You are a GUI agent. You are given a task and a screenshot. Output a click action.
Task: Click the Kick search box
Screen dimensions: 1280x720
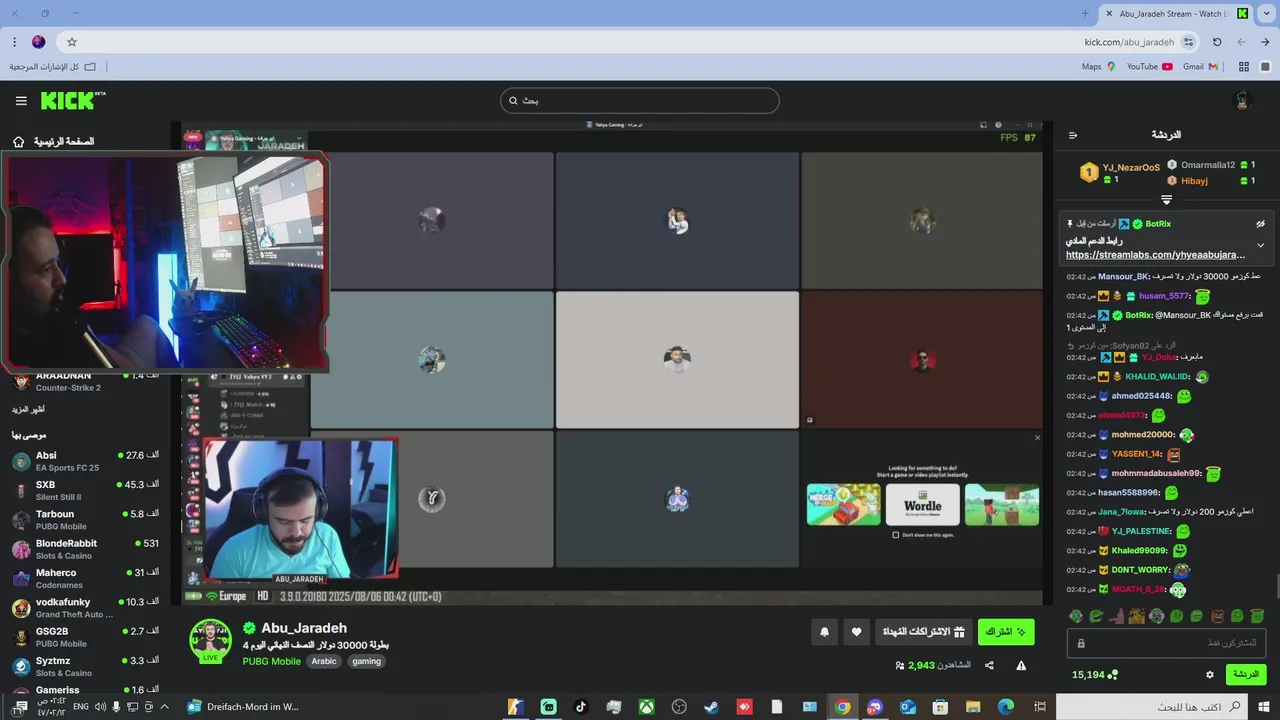click(639, 100)
